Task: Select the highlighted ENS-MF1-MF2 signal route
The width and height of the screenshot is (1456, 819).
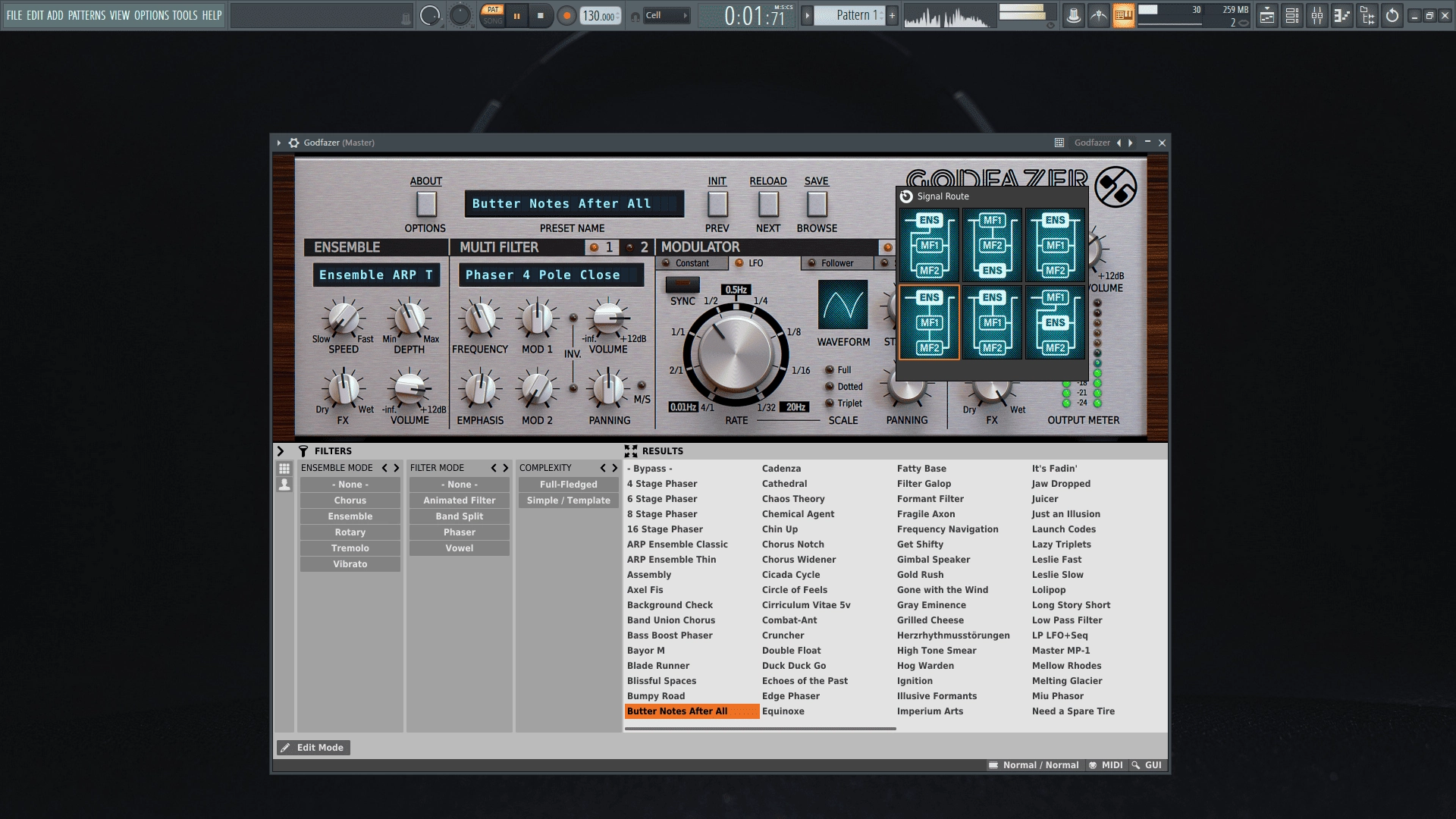Action: tap(929, 322)
